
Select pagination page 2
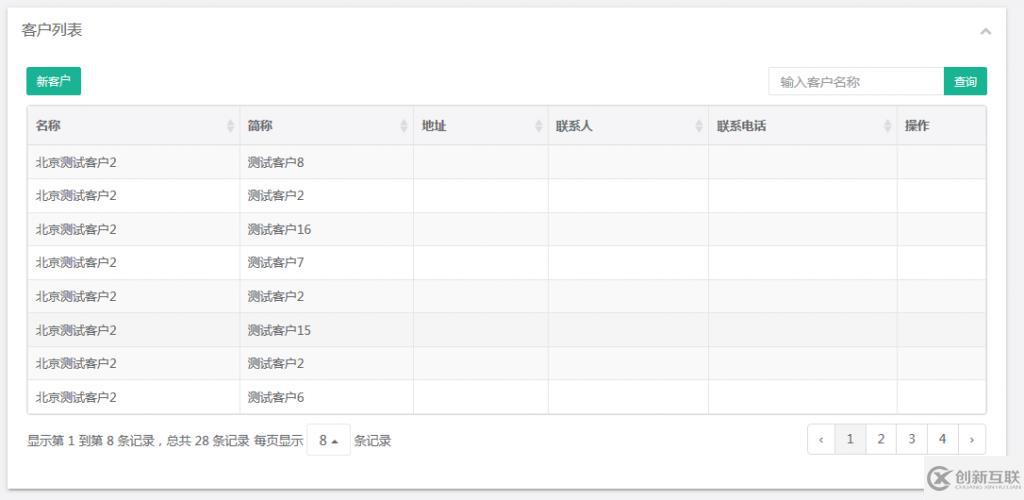click(881, 439)
